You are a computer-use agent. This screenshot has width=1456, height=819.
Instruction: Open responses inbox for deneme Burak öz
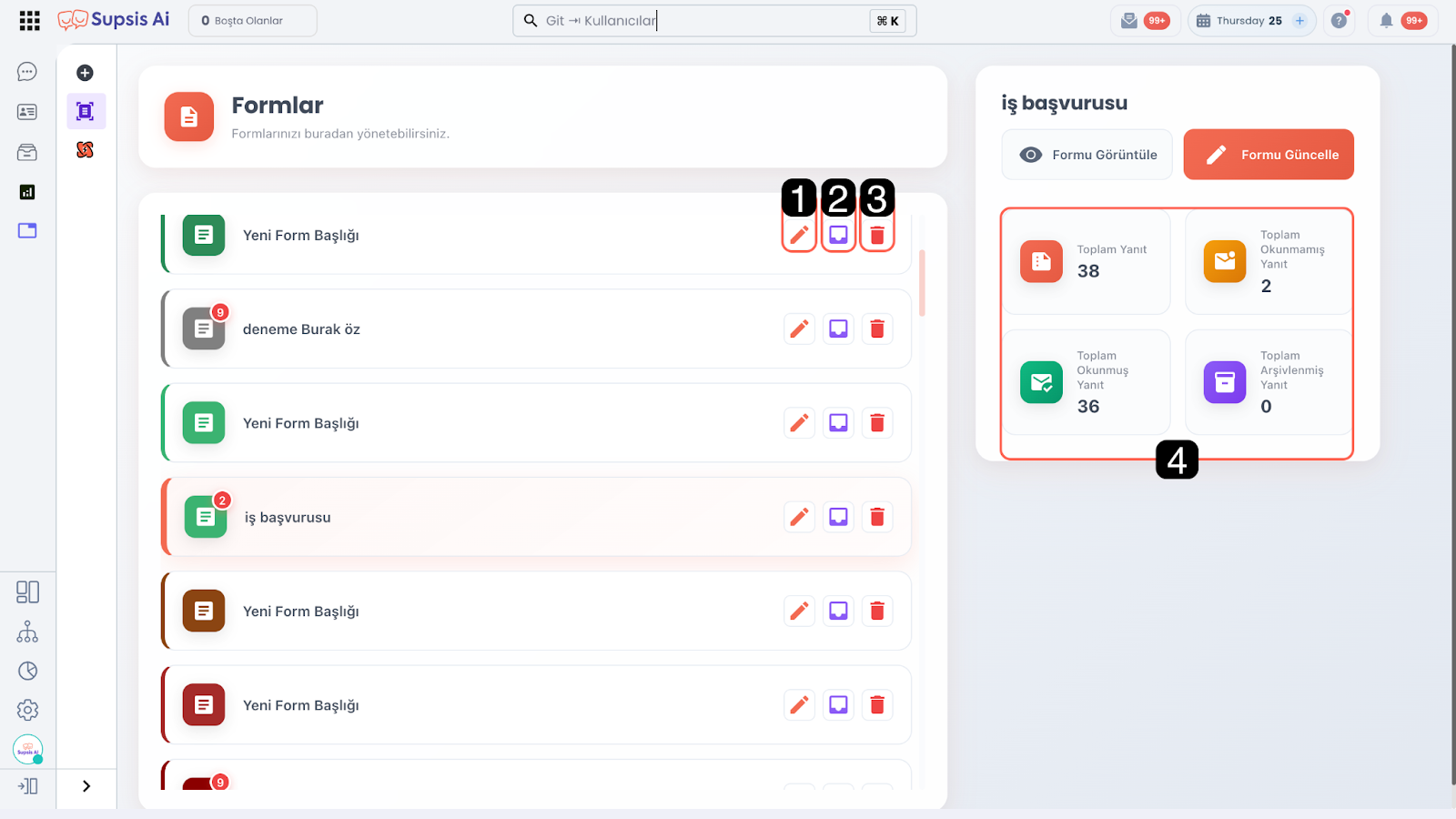tap(838, 329)
